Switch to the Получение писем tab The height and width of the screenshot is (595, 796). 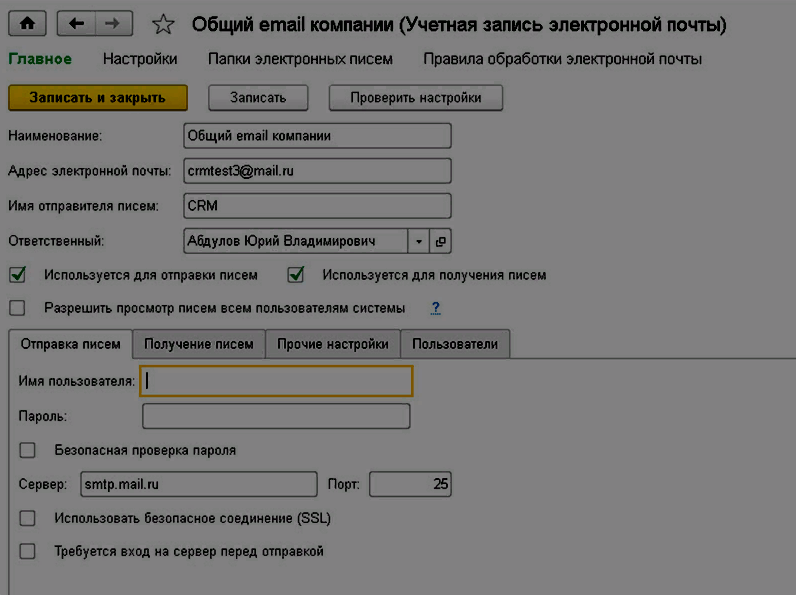199,344
